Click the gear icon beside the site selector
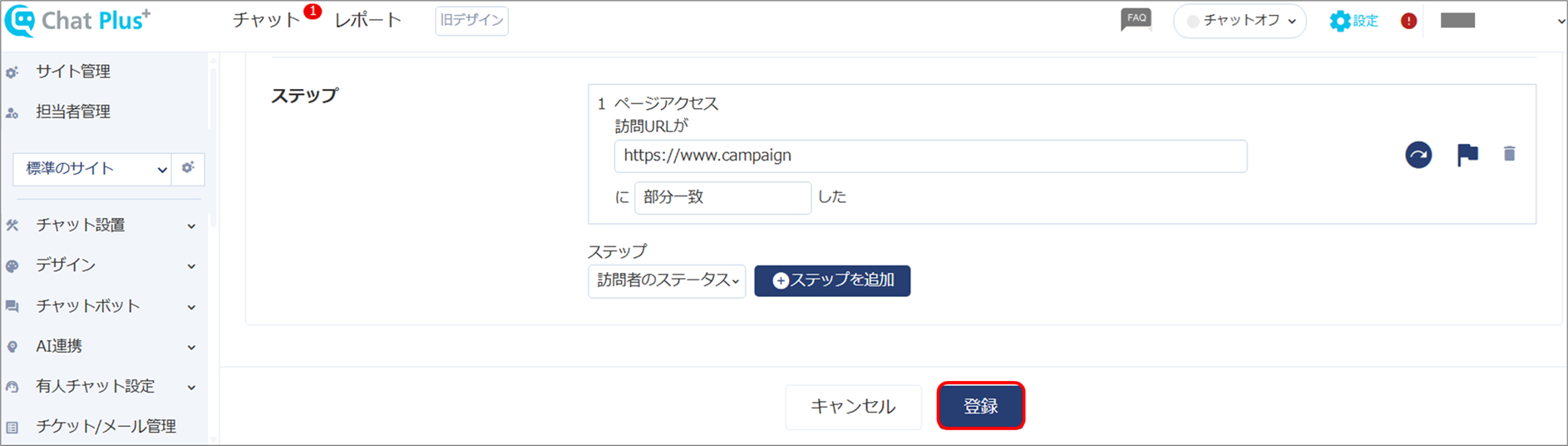 [188, 168]
